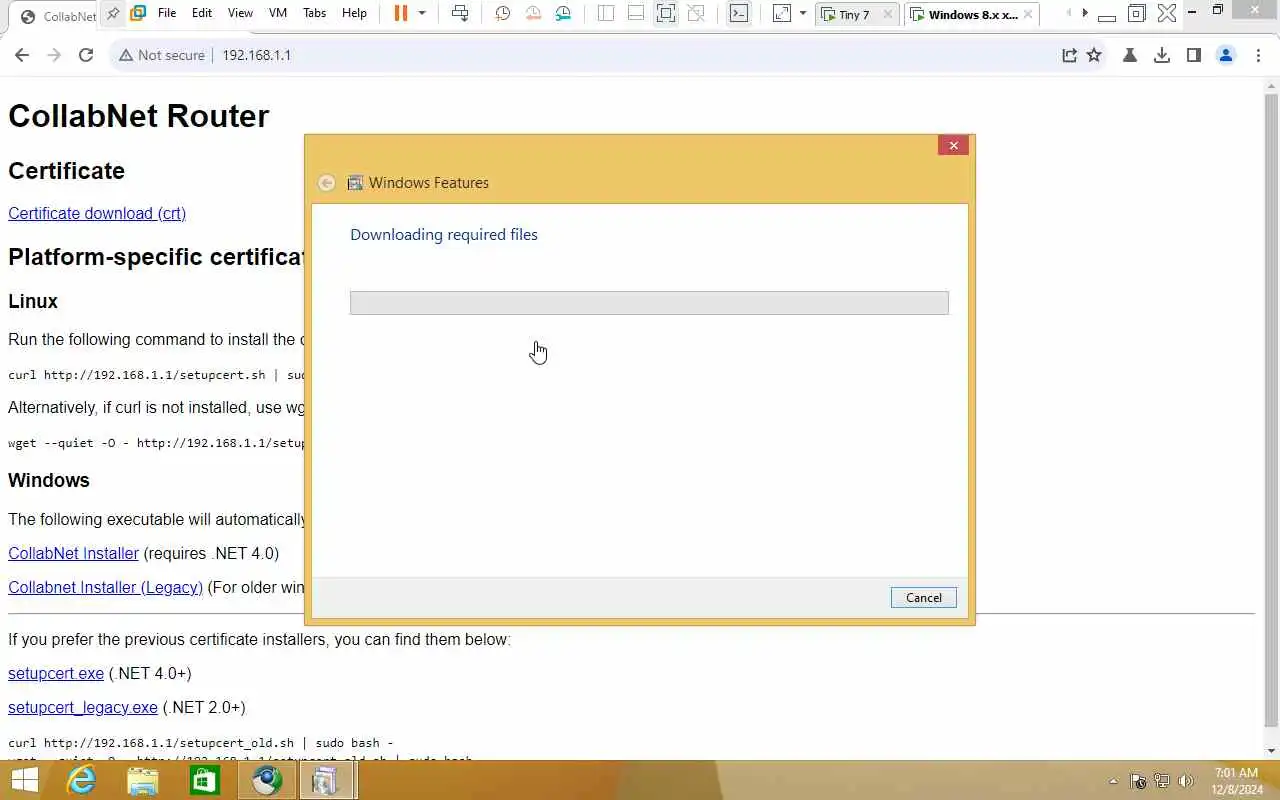The image size is (1280, 800).
Task: Open the volume speaker icon
Action: [x=1186, y=781]
